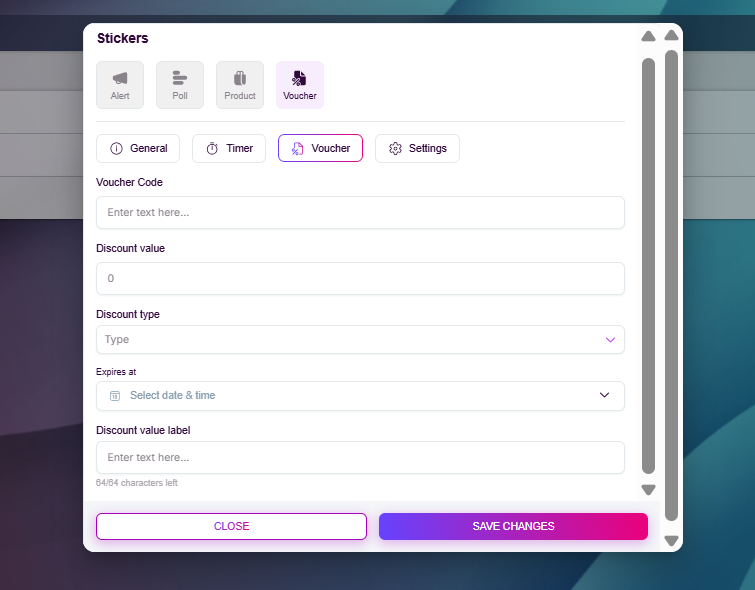
Task: Click the Close button
Action: click(231, 526)
